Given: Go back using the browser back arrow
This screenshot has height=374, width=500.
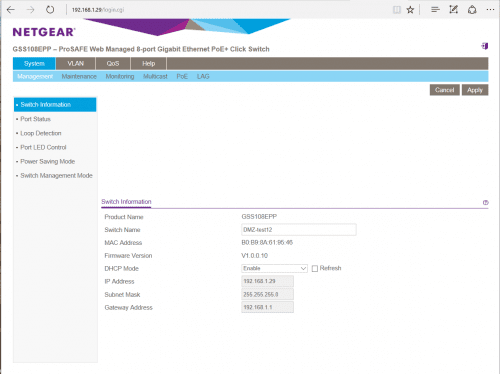Looking at the screenshot, I should click(11, 10).
